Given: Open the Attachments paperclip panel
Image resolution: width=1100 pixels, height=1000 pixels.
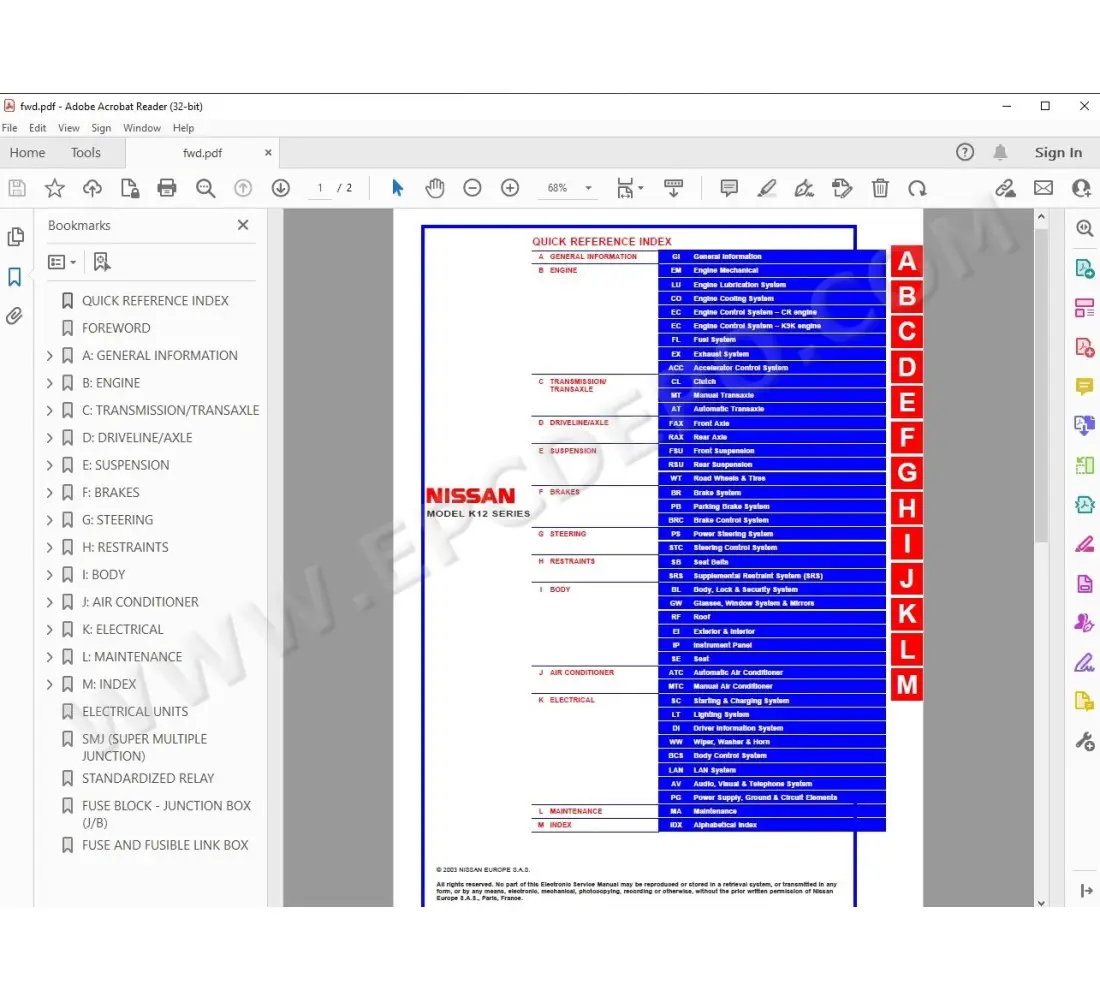Looking at the screenshot, I should [x=15, y=316].
